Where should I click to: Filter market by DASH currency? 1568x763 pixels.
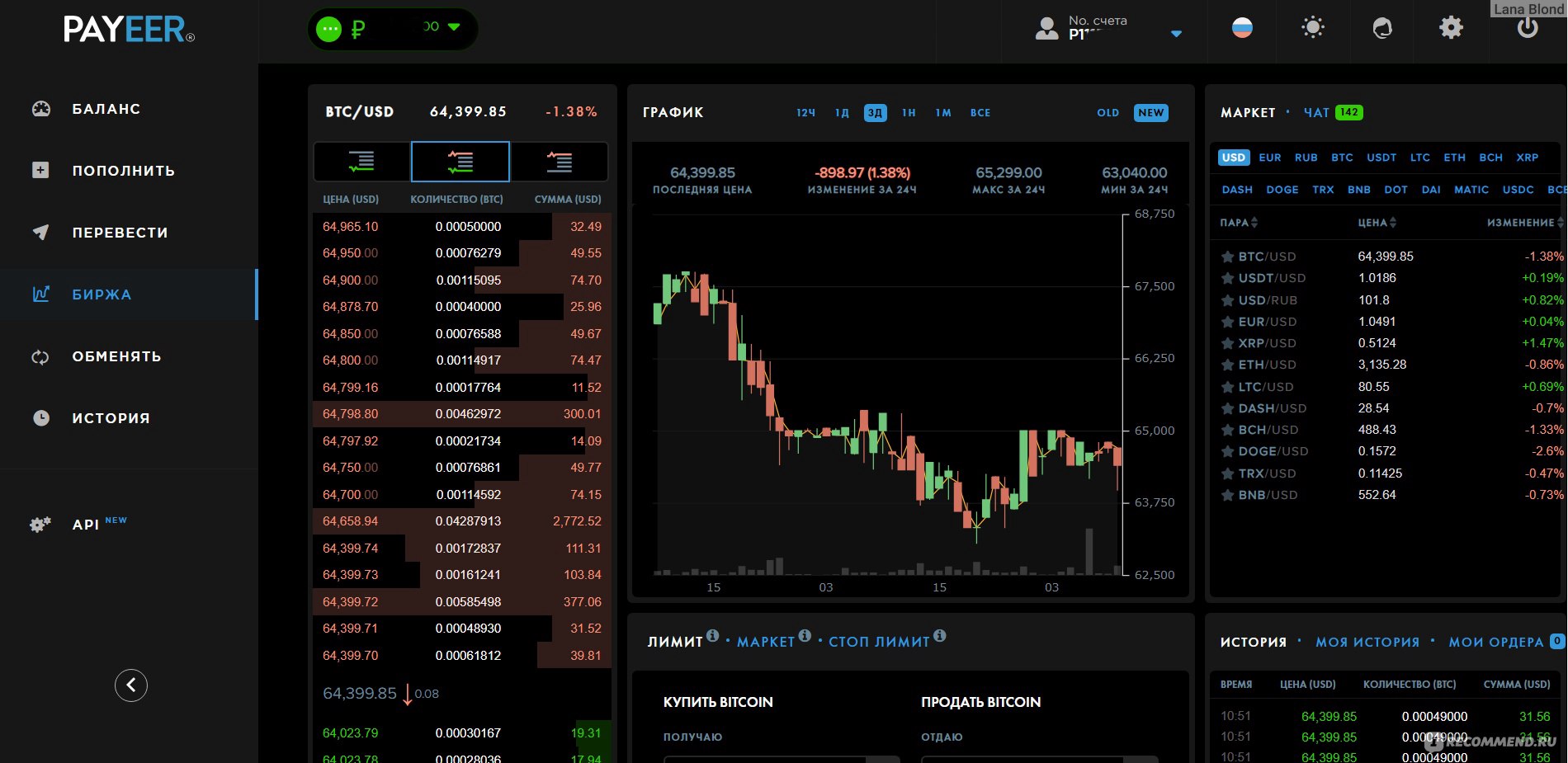click(1237, 190)
